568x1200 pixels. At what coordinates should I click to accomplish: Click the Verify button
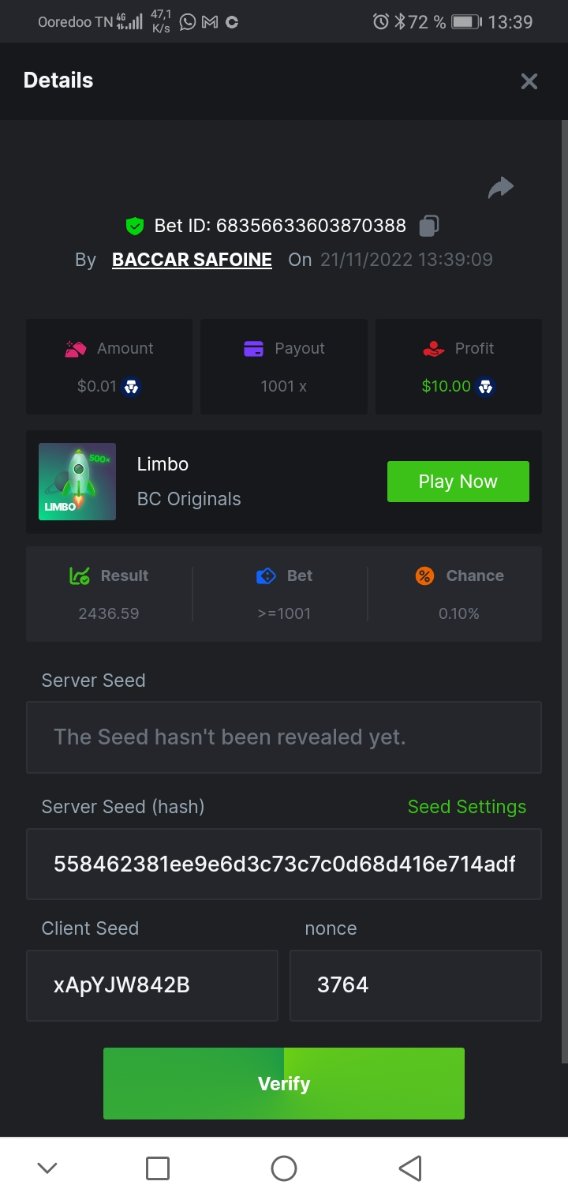point(284,1084)
